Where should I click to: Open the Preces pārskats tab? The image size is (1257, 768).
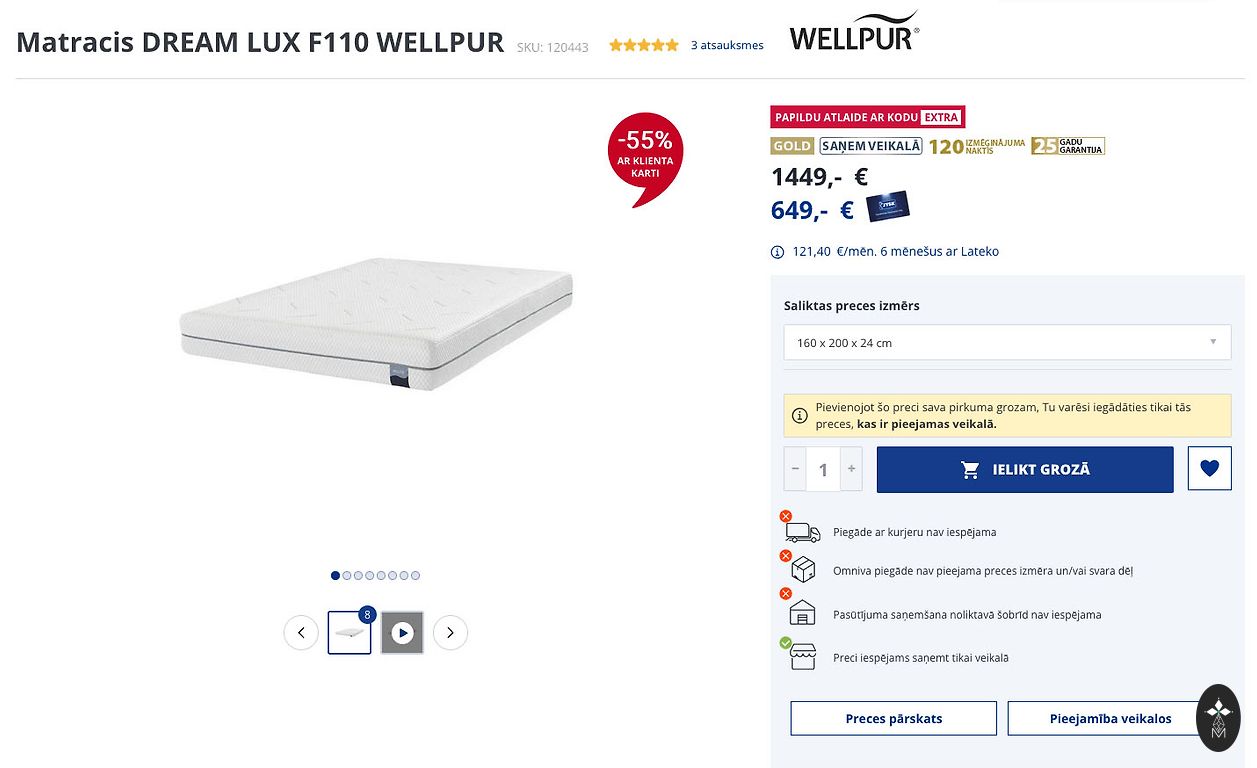pyautogui.click(x=893, y=718)
